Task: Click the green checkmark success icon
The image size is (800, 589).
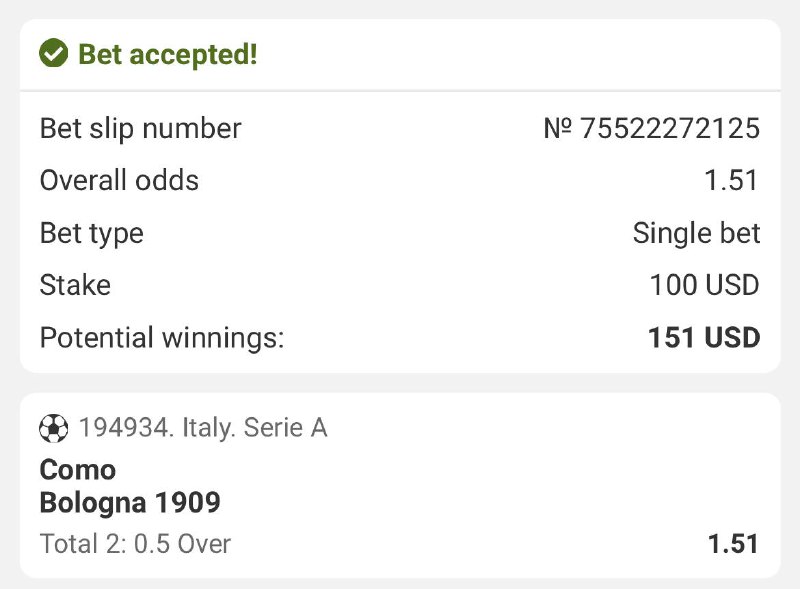Action: click(53, 54)
